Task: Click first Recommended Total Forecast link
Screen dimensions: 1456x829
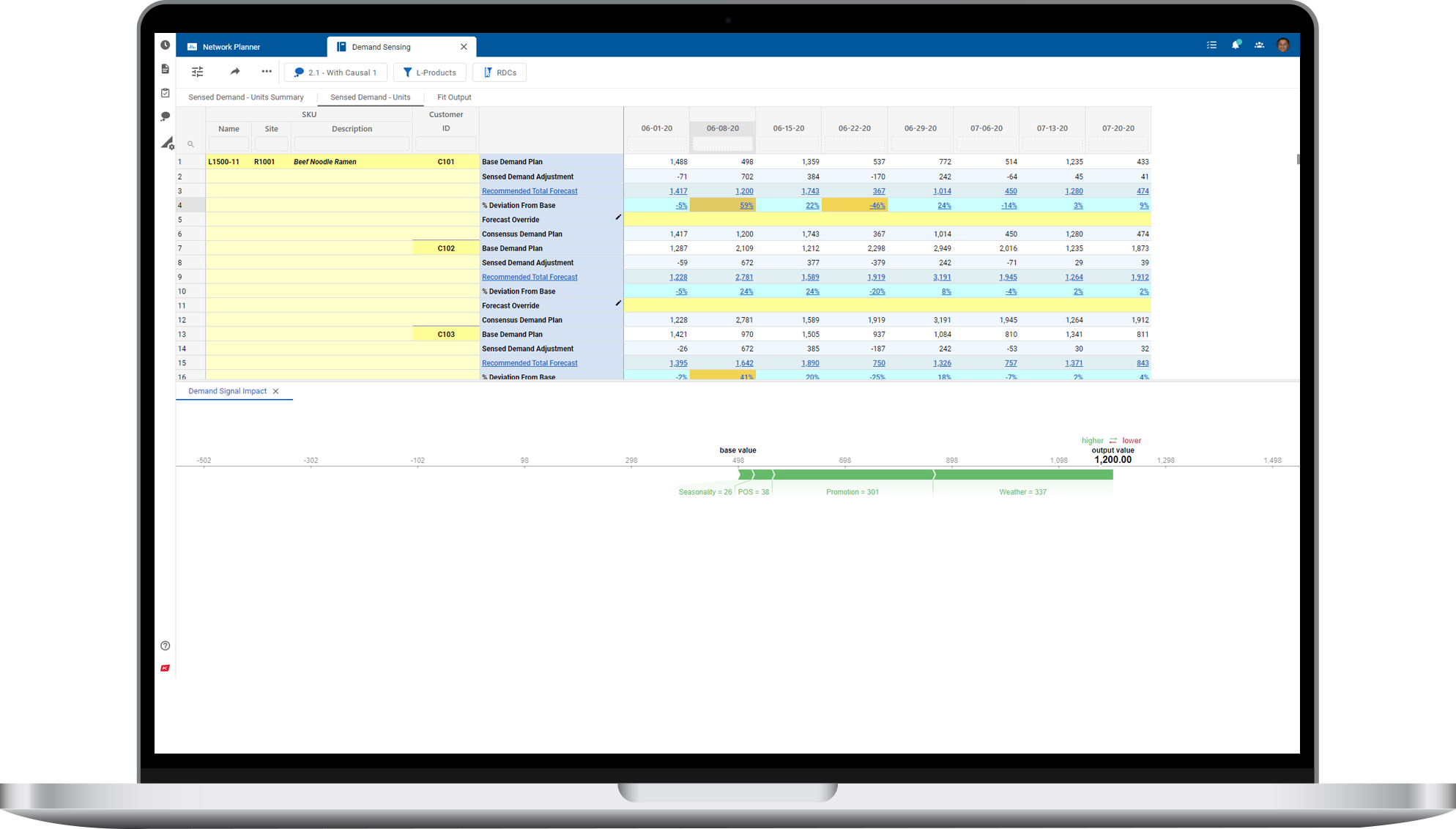Action: (x=530, y=191)
